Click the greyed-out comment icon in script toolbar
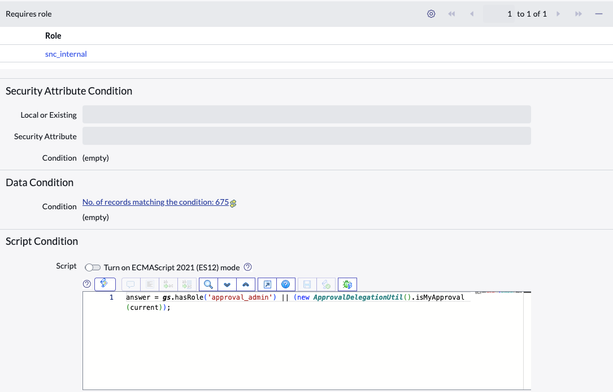The height and width of the screenshot is (392, 613). point(131,284)
